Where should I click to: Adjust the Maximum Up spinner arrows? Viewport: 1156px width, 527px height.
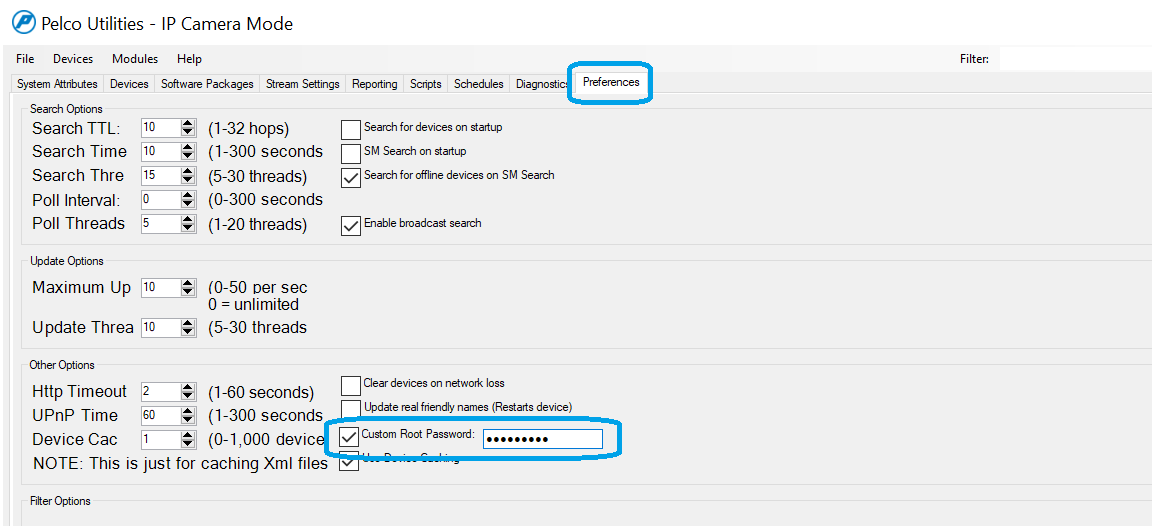pos(188,288)
